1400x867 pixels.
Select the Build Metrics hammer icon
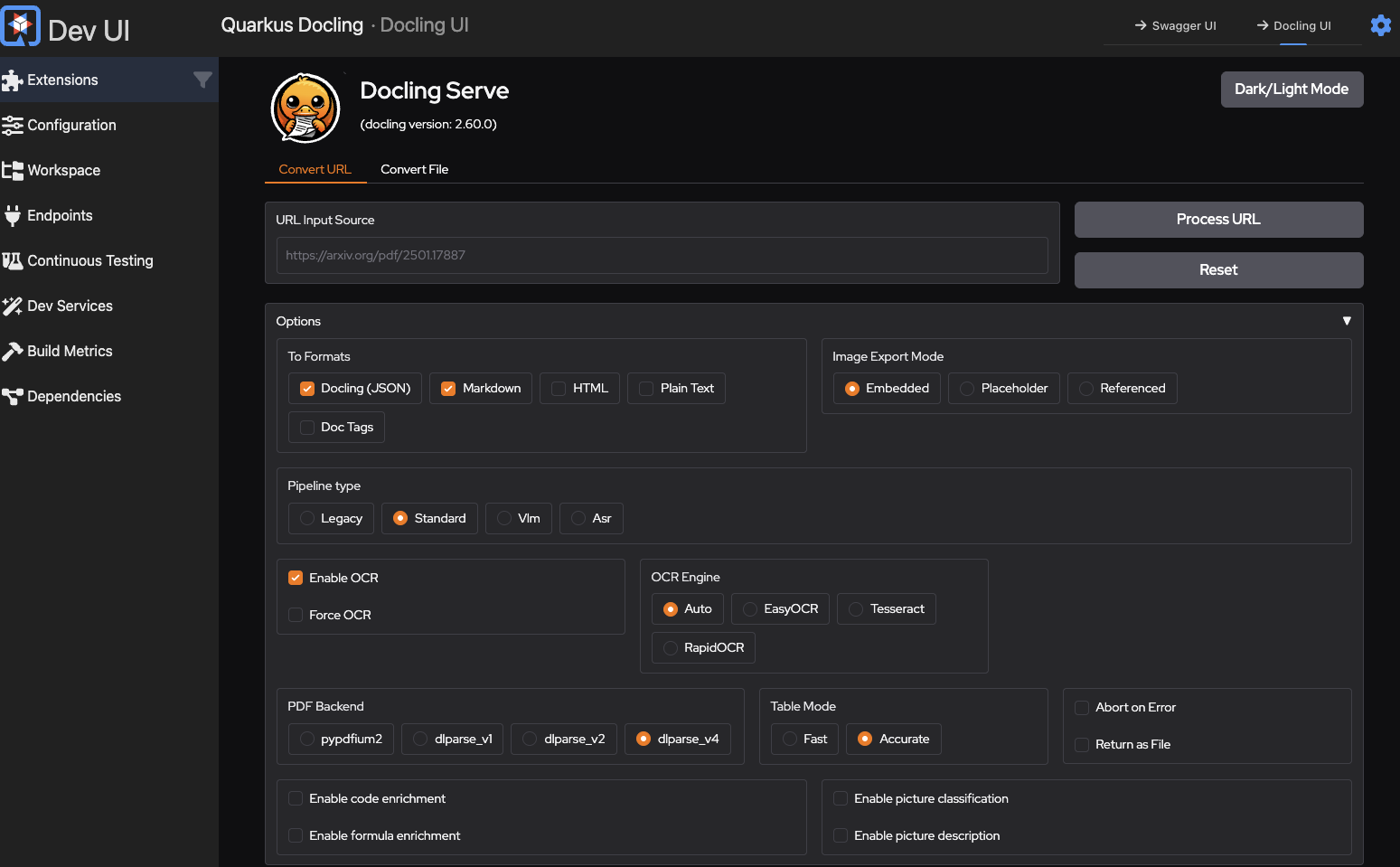[x=13, y=351]
